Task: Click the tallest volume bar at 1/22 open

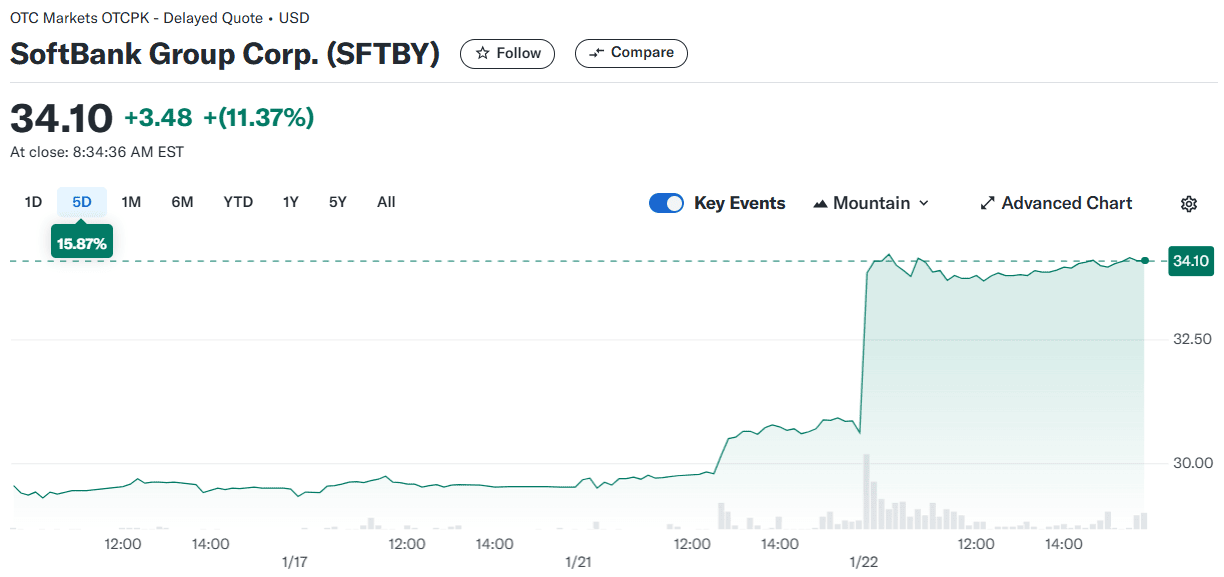Action: tap(866, 491)
